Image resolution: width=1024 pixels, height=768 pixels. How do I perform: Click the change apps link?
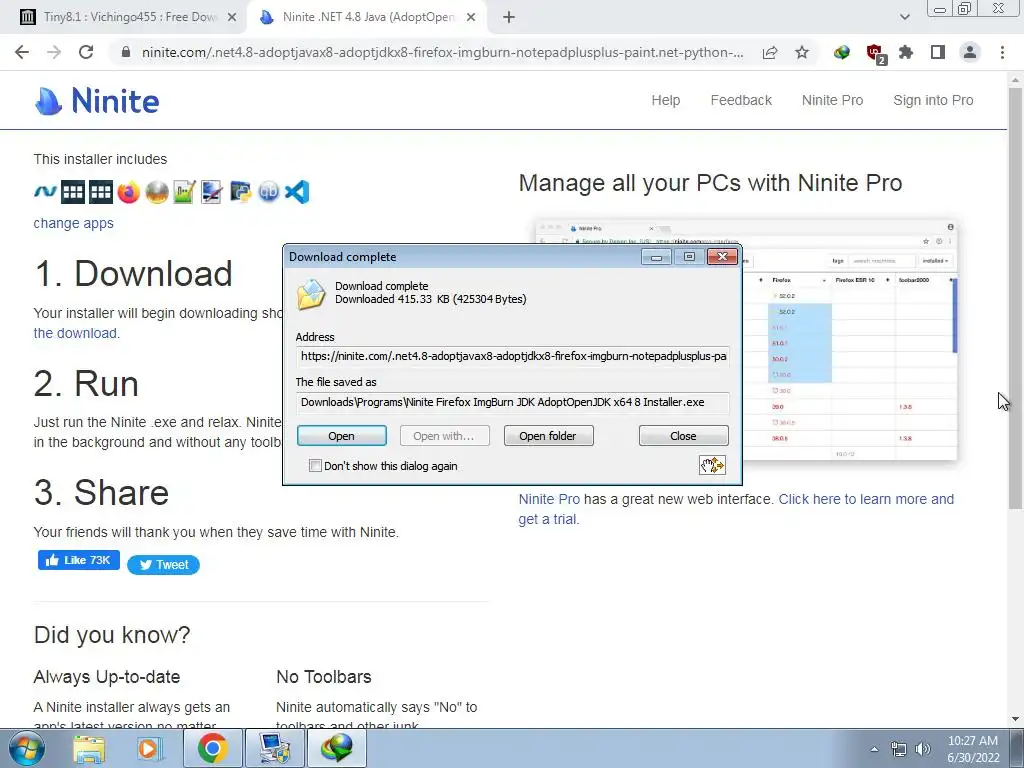click(x=74, y=223)
